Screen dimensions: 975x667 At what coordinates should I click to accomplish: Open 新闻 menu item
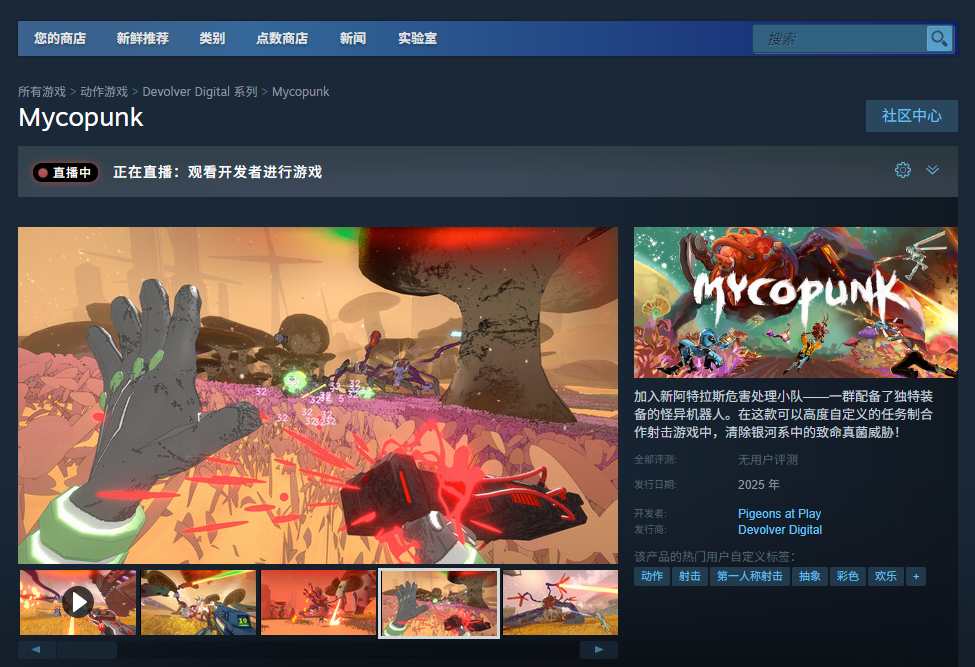click(x=353, y=39)
